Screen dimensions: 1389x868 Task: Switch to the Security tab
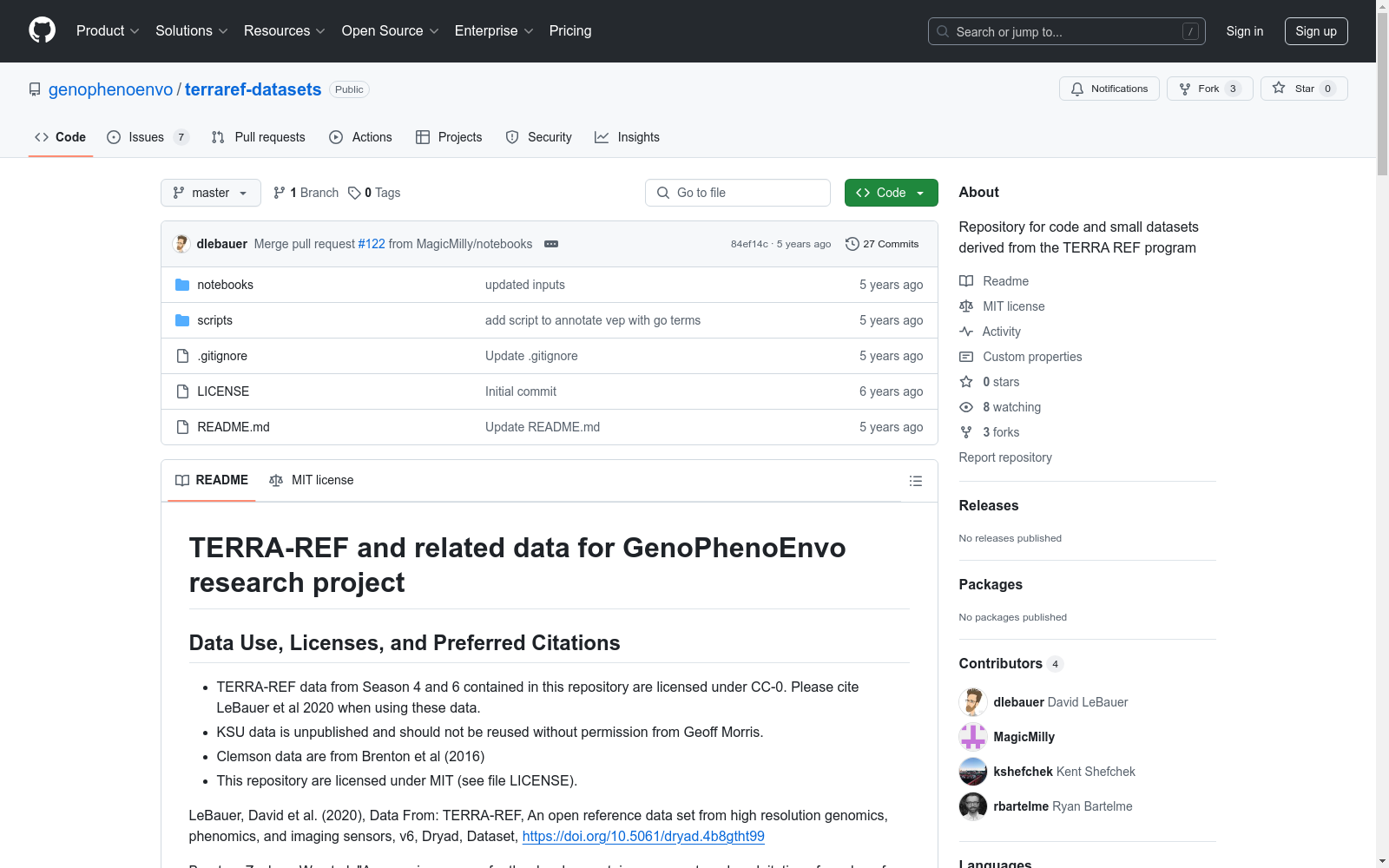(539, 137)
